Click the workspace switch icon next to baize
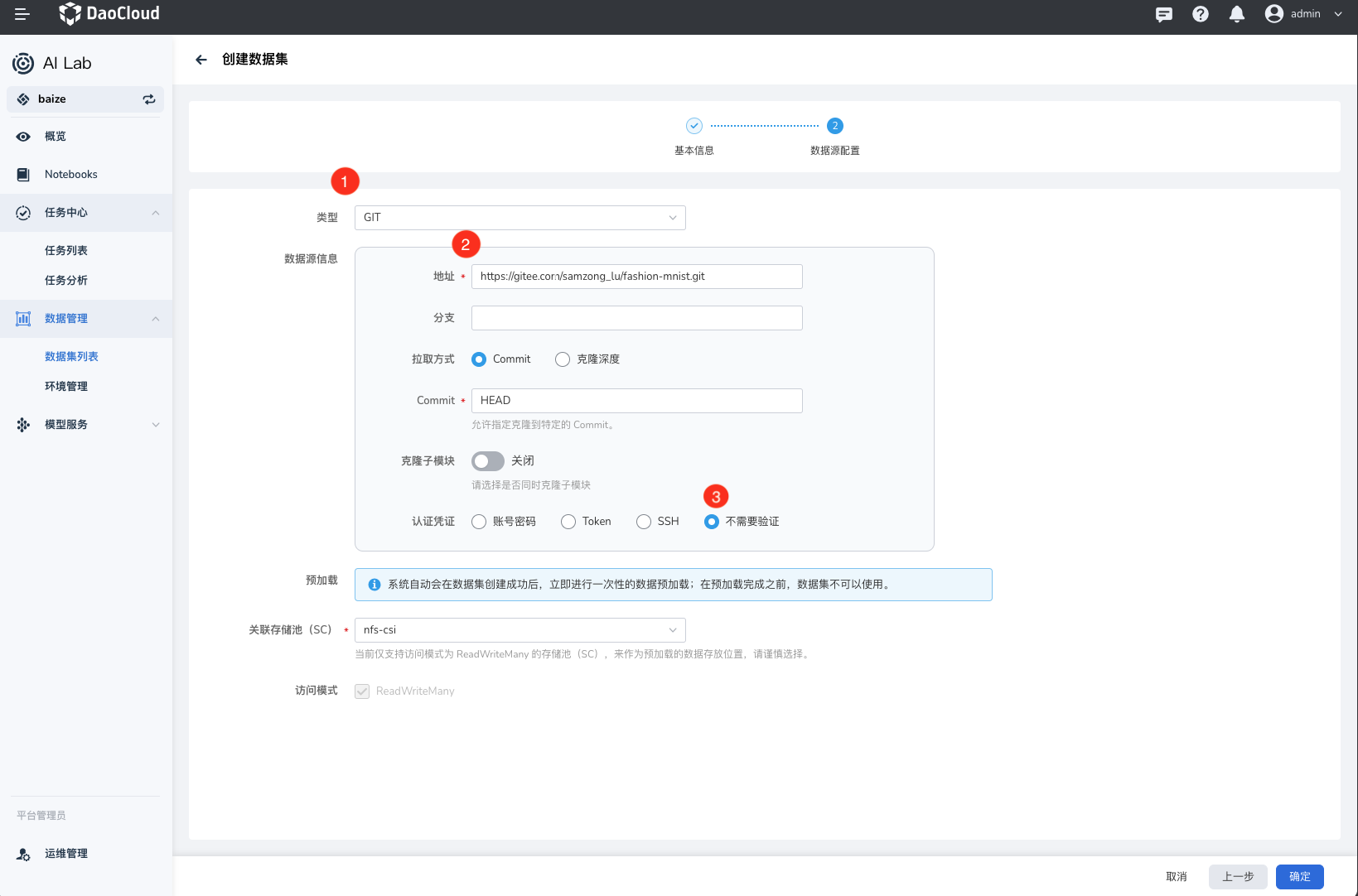Image resolution: width=1358 pixels, height=896 pixels. coord(149,99)
